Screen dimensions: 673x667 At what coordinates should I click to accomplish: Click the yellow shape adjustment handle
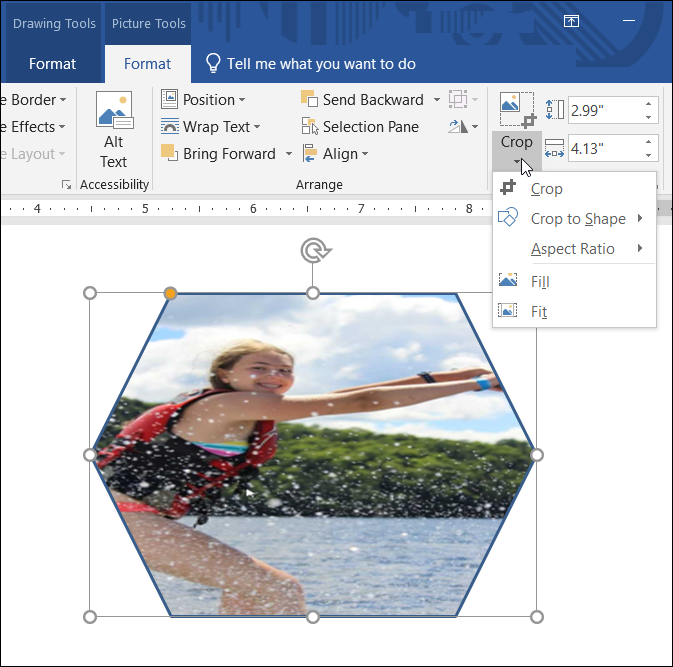170,293
